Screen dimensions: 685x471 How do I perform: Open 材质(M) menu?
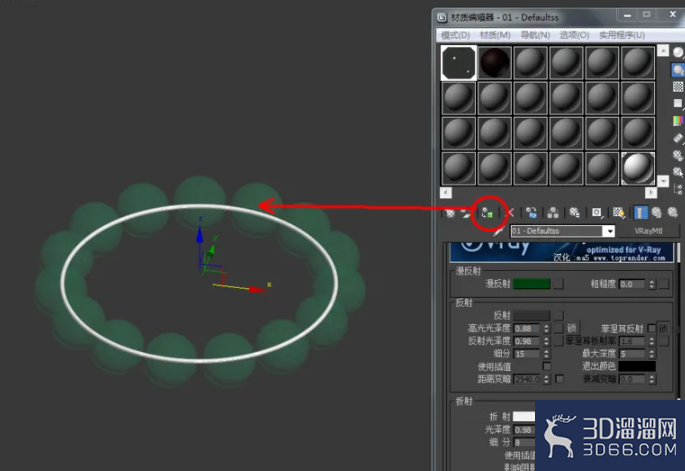click(x=495, y=35)
